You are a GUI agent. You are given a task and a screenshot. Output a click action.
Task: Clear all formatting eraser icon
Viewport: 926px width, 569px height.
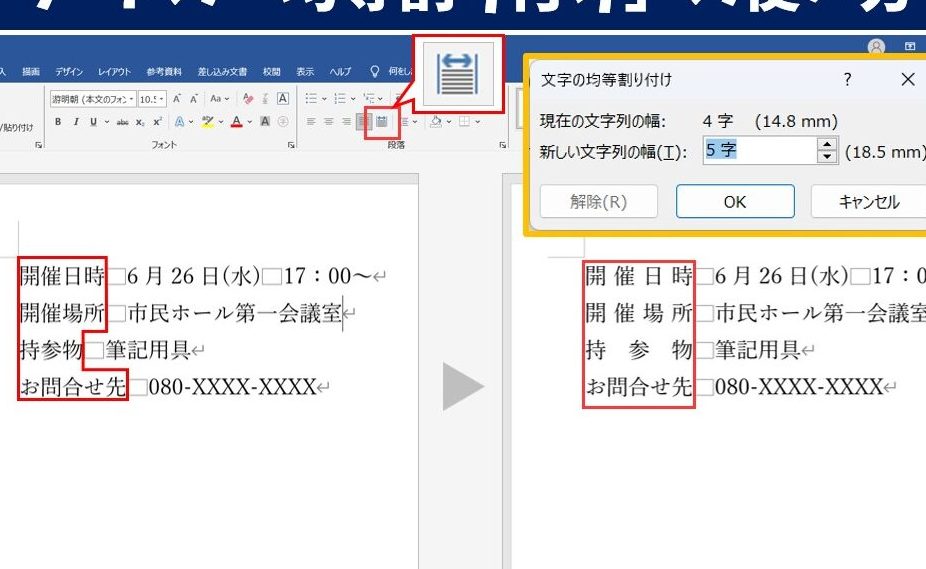click(248, 99)
